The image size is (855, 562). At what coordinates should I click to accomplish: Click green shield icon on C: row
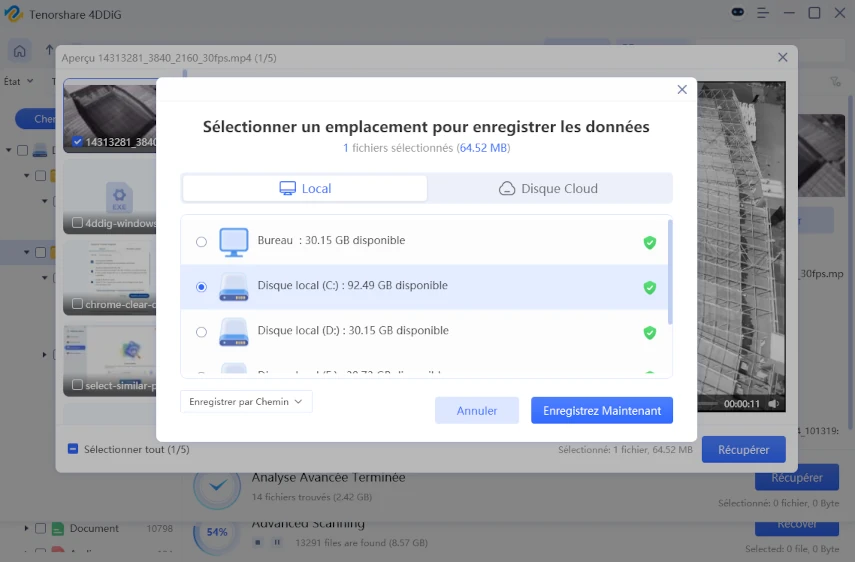[649, 288]
